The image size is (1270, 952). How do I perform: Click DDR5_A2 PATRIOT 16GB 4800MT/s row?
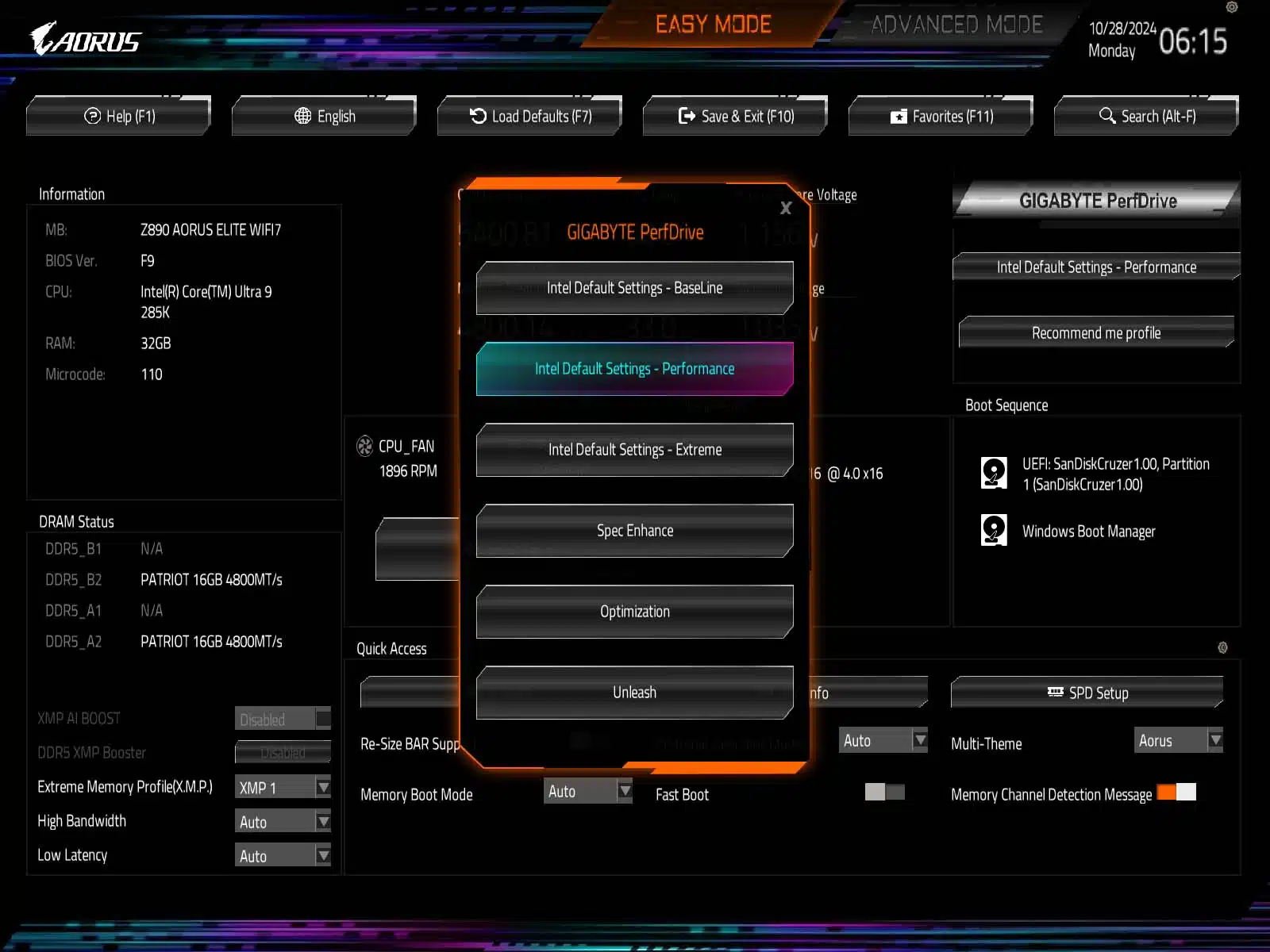pos(164,642)
